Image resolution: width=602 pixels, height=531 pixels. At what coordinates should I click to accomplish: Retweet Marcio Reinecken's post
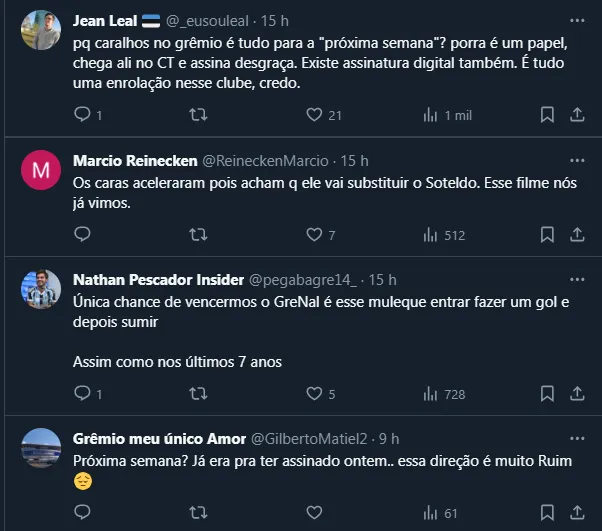coord(198,235)
